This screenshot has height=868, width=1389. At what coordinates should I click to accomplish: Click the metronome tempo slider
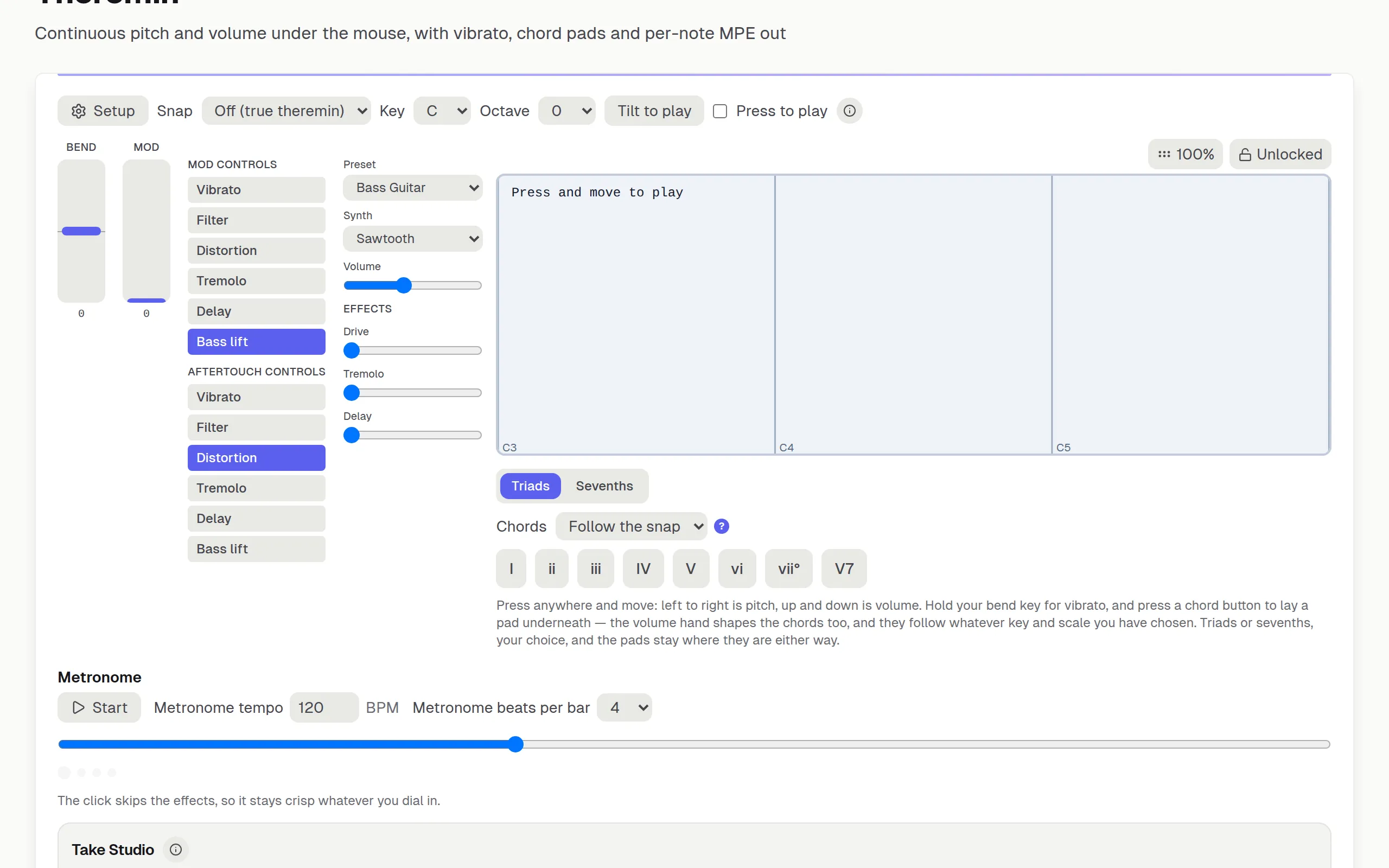click(694, 744)
